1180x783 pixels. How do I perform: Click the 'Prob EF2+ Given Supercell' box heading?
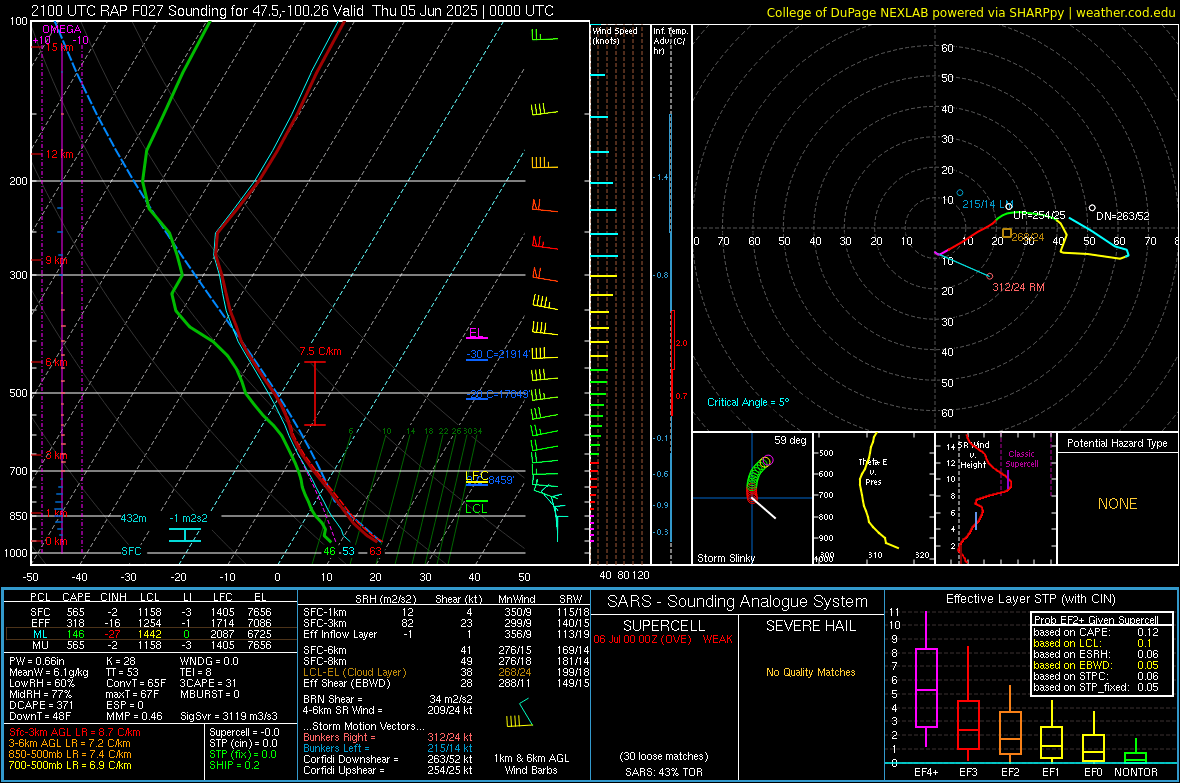[x=1096, y=620]
